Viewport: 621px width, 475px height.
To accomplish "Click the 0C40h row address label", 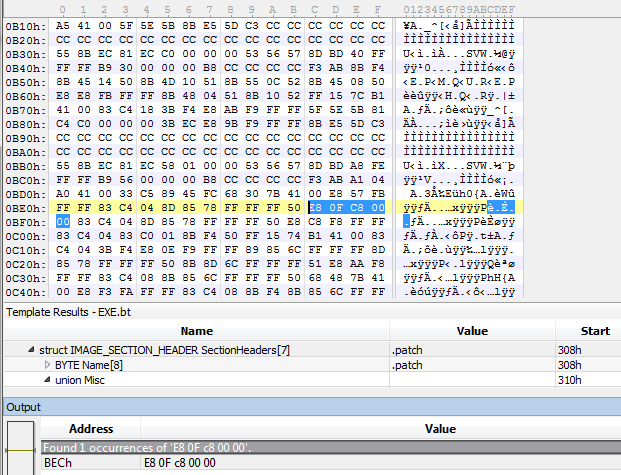I will tap(26, 292).
